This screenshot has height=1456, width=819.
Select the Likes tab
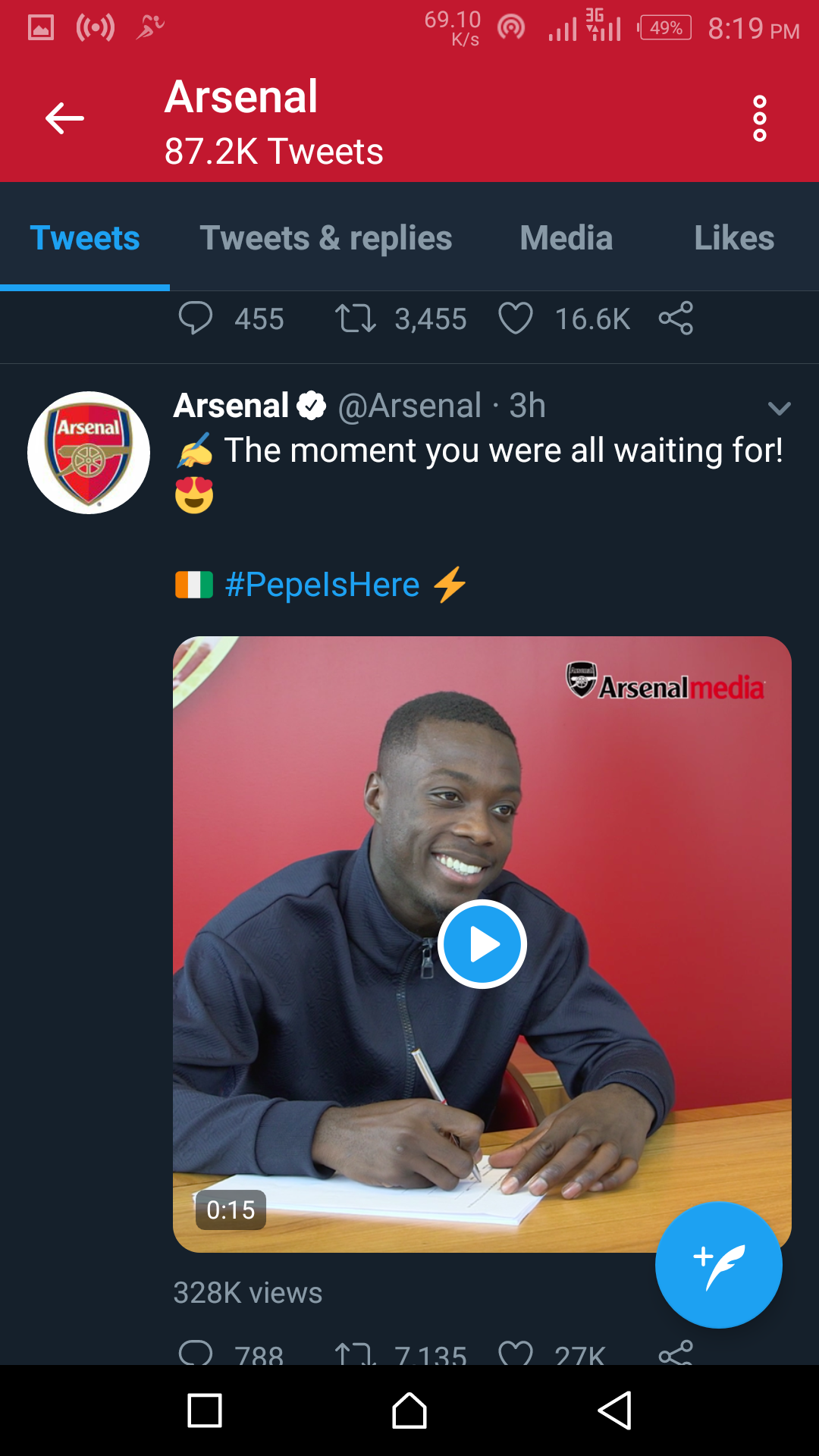733,238
